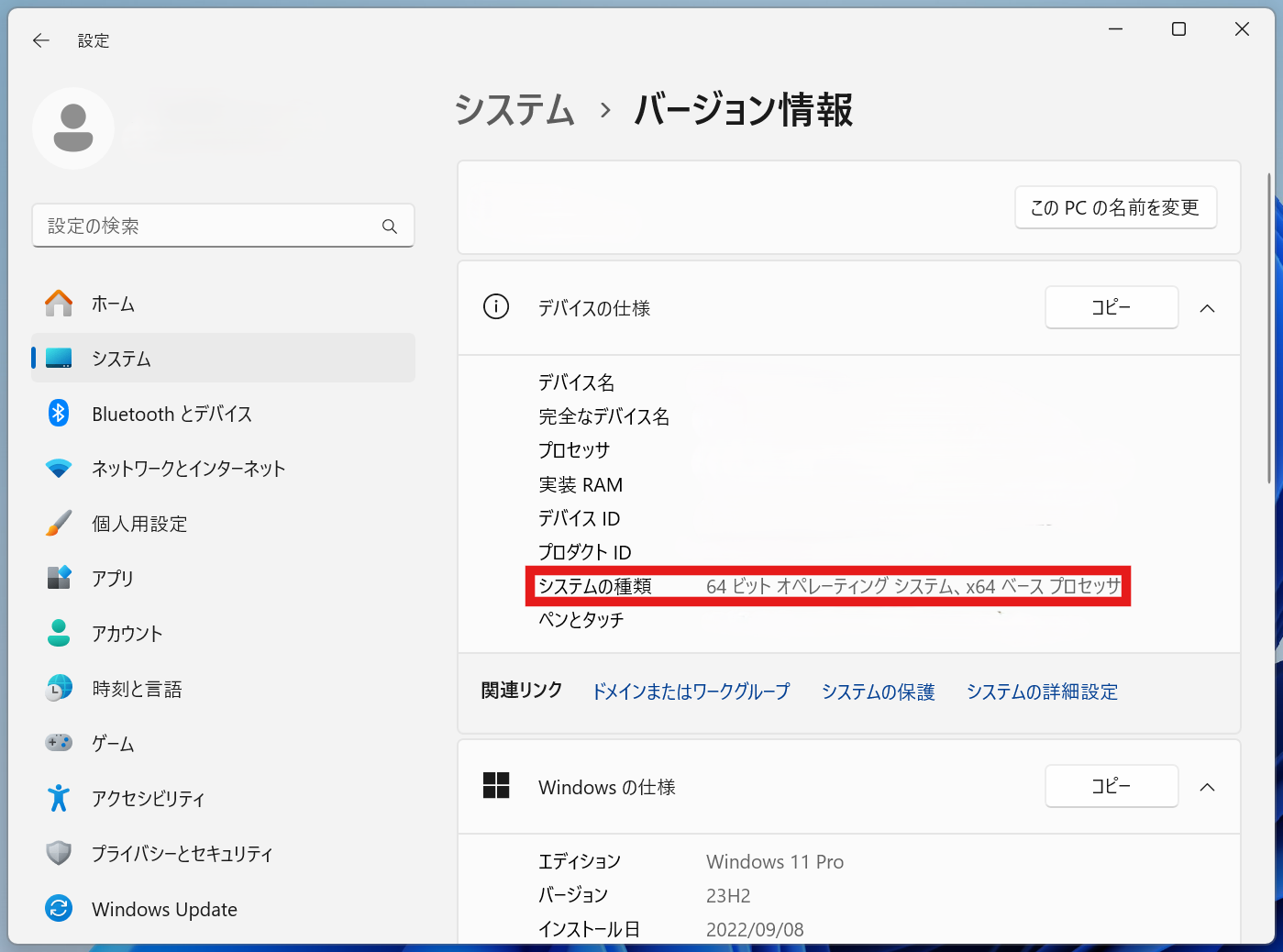Click the ゲーム controller icon
The width and height of the screenshot is (1283, 952).
click(x=59, y=742)
